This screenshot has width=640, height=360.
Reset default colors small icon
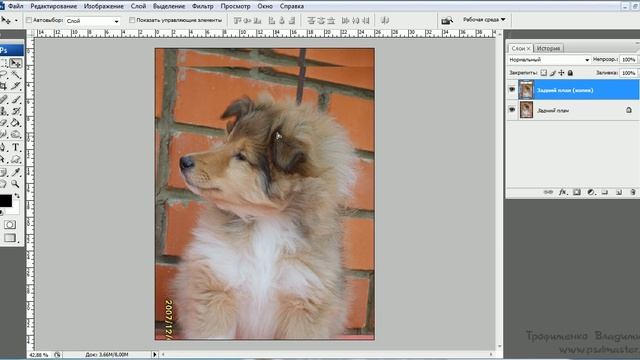[x=2, y=213]
